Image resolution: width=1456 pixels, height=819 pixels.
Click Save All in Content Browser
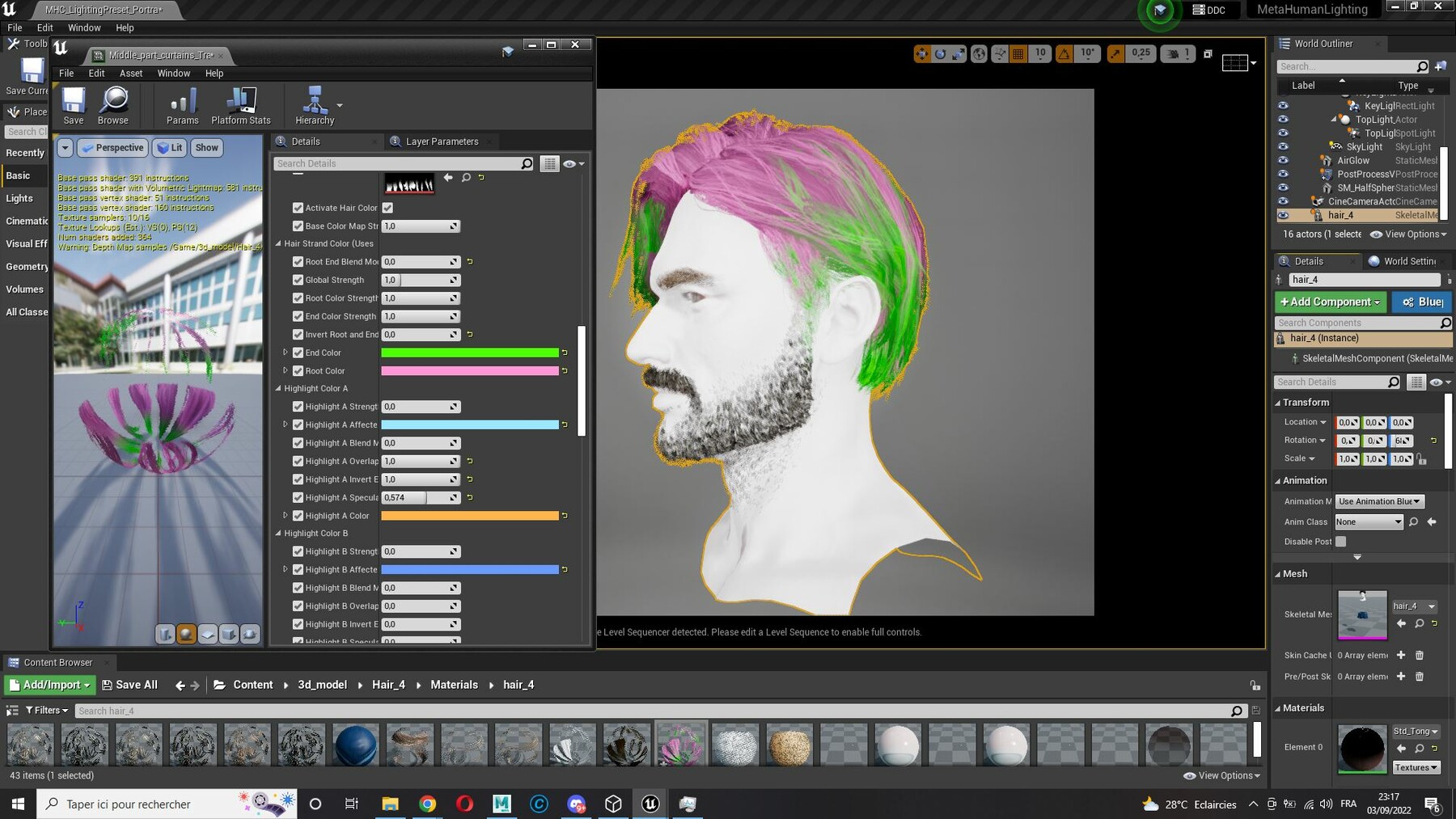tap(129, 685)
